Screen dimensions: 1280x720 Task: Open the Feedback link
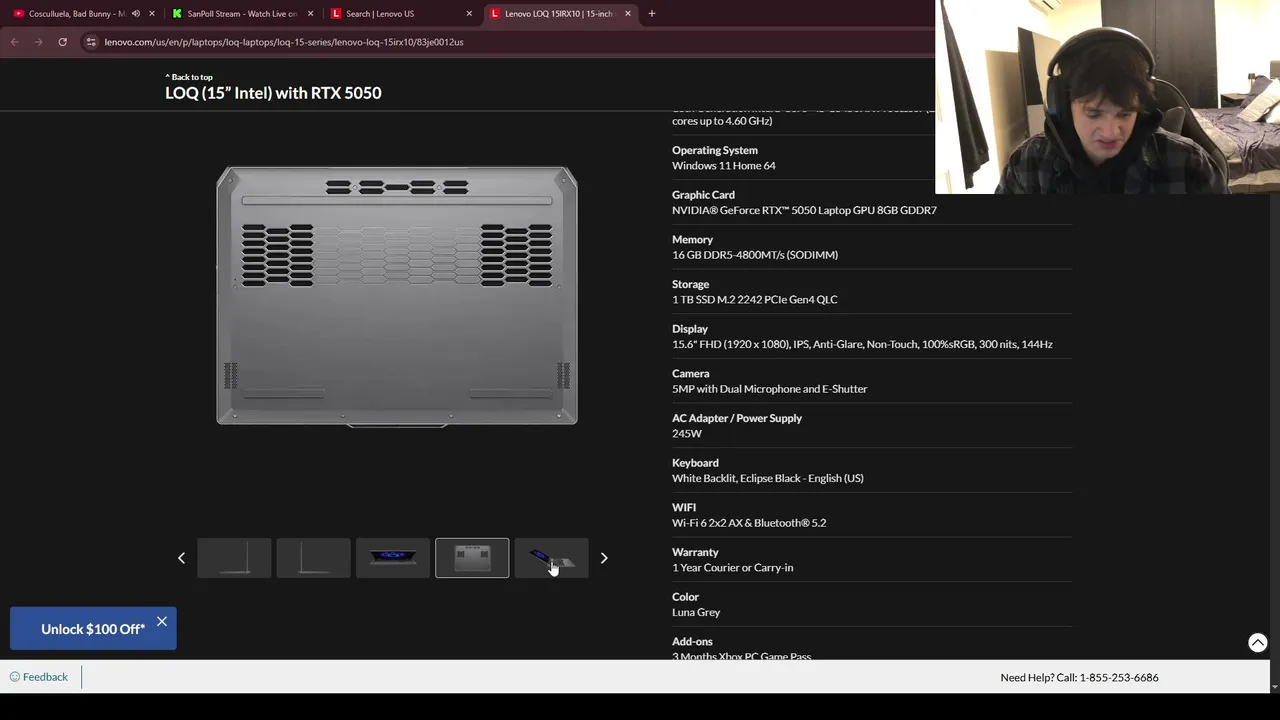point(39,677)
